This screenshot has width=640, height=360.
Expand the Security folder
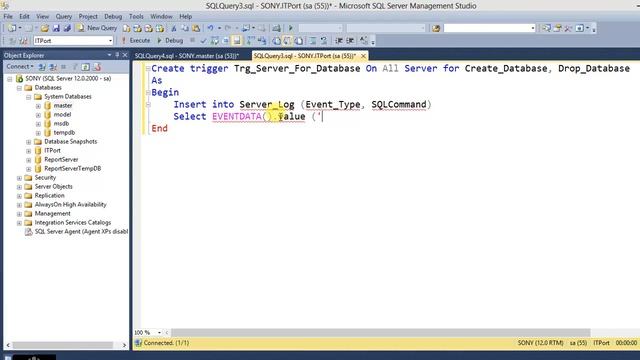[19, 178]
